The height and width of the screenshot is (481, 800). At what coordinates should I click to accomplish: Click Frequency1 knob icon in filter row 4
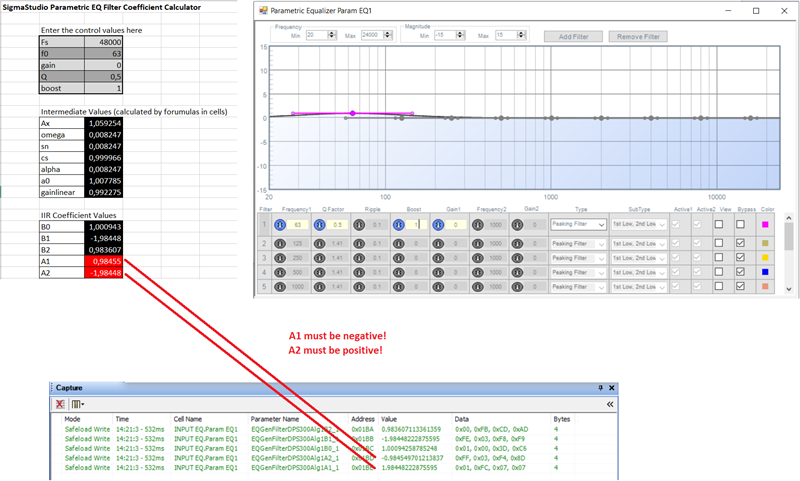(x=280, y=272)
